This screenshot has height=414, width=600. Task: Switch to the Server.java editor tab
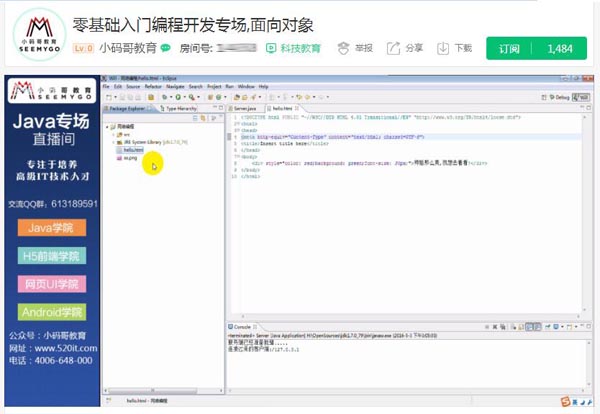coord(246,107)
